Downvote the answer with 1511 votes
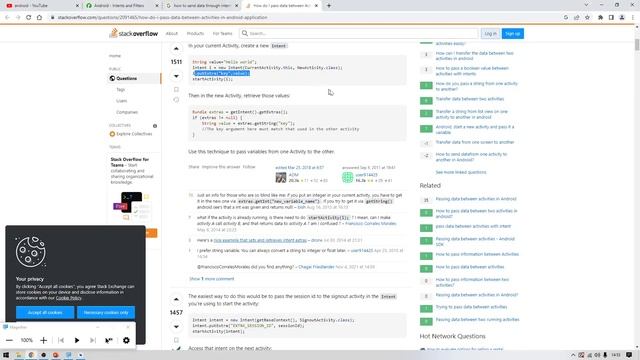This screenshot has height=360, width=640. click(176, 76)
